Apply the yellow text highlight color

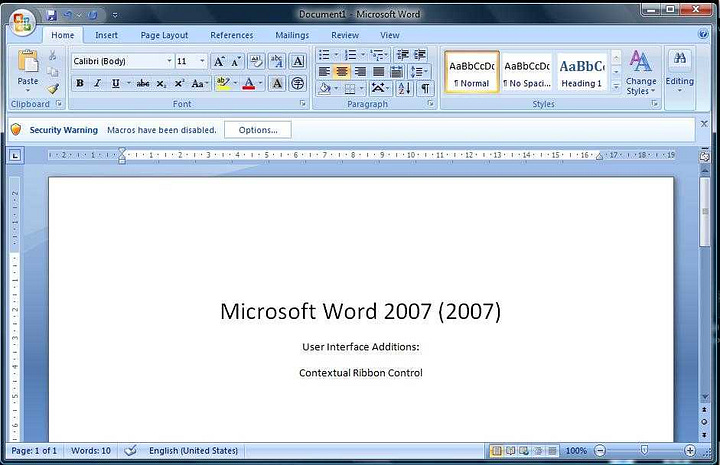(223, 84)
